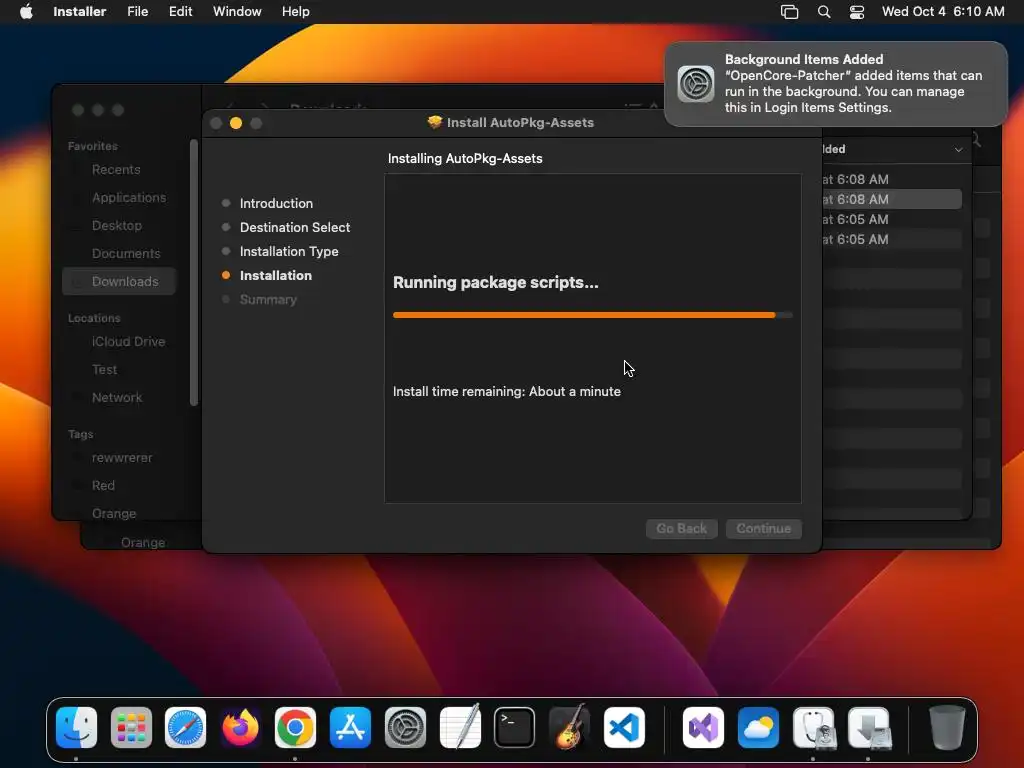Select Downloads in Finder sidebar
The width and height of the screenshot is (1024, 768).
(120, 281)
